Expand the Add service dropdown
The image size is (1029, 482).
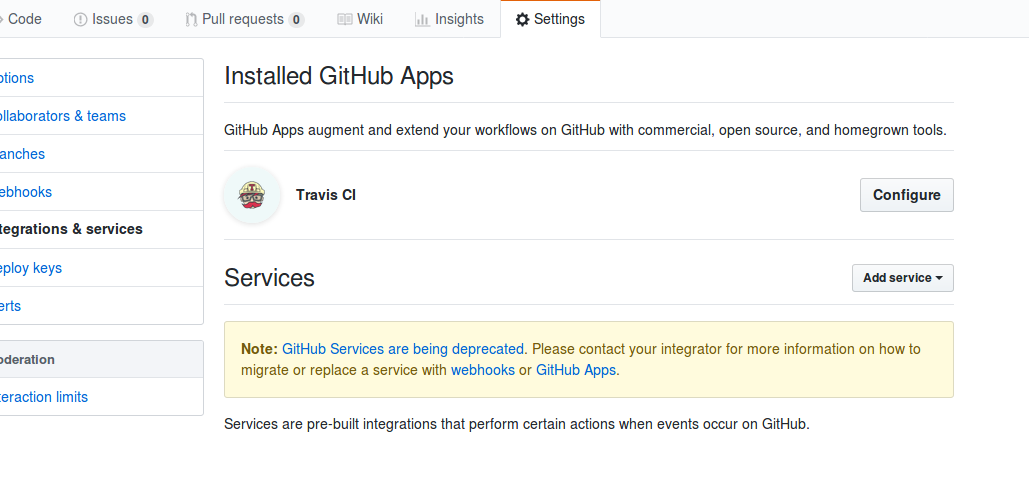click(x=902, y=278)
